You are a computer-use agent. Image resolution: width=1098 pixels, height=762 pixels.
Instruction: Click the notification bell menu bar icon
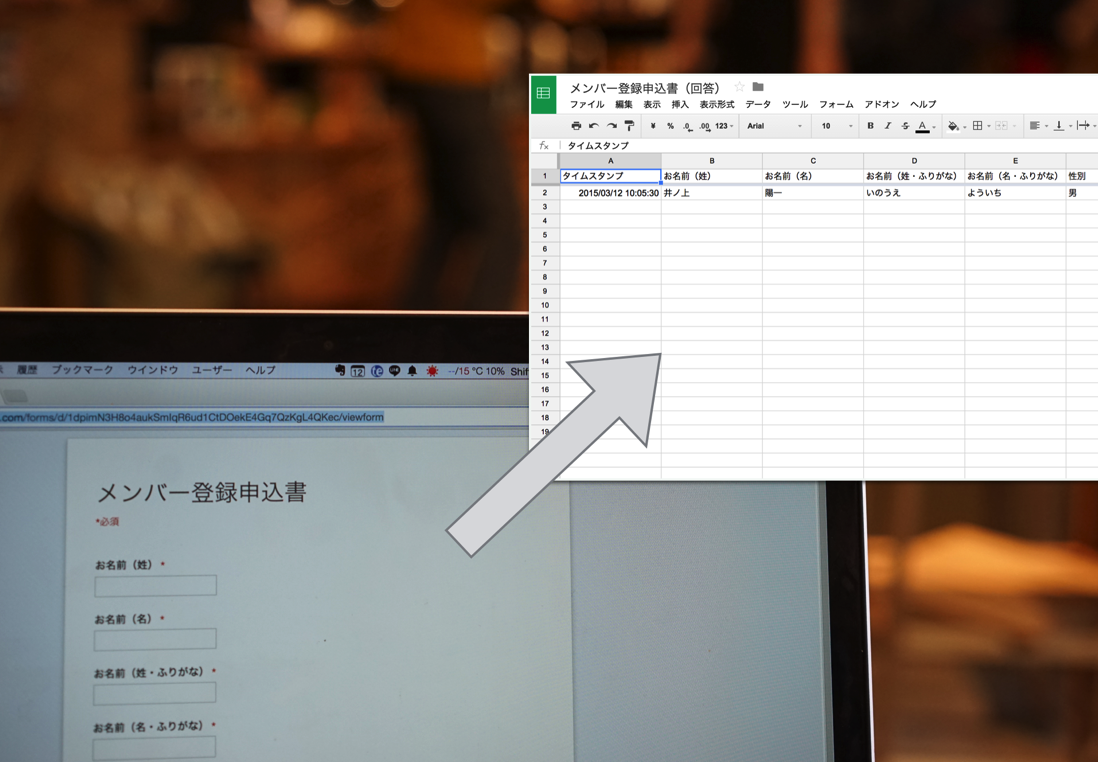[412, 371]
